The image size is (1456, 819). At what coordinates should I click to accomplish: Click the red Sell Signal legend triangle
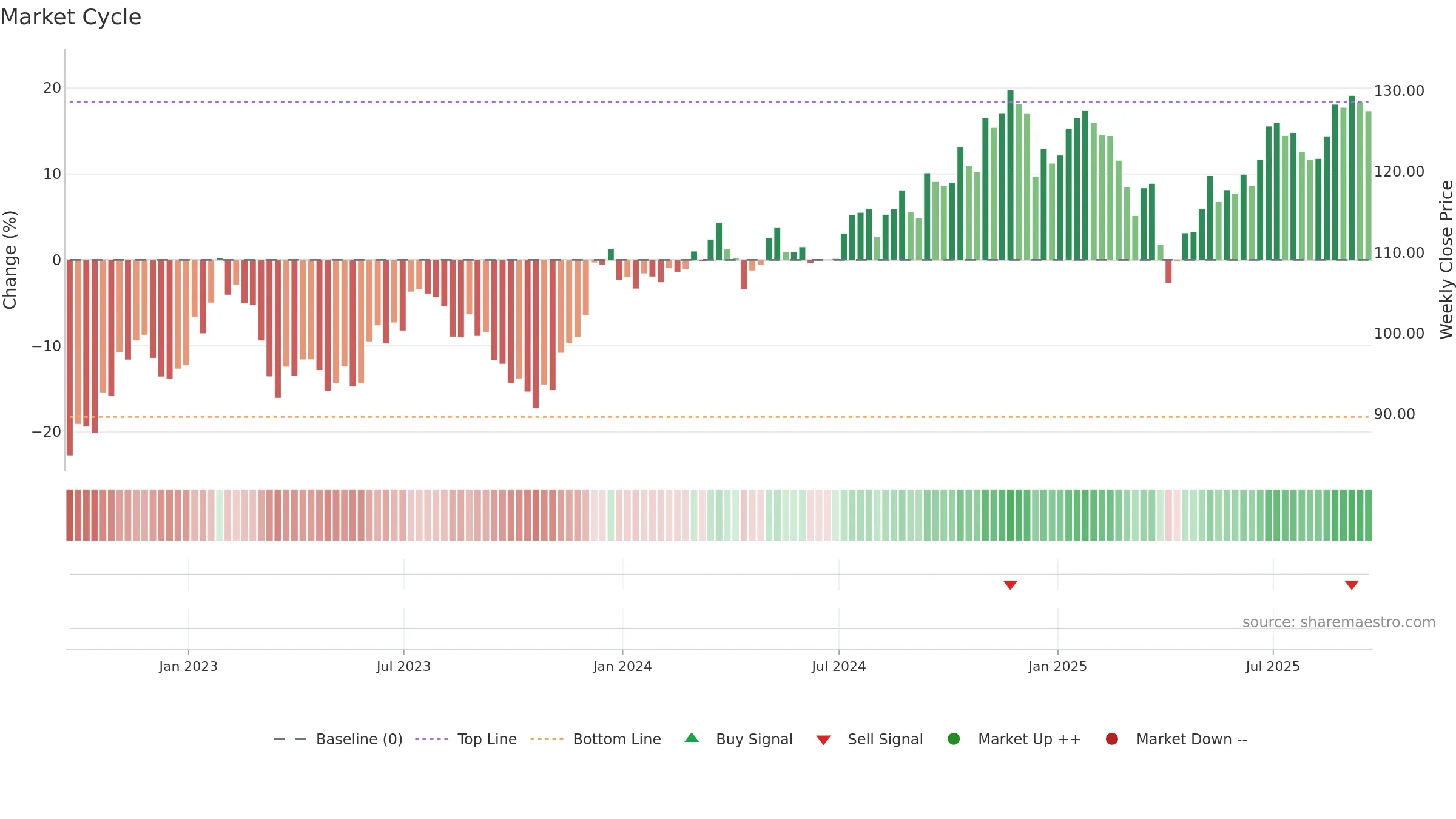point(823,740)
